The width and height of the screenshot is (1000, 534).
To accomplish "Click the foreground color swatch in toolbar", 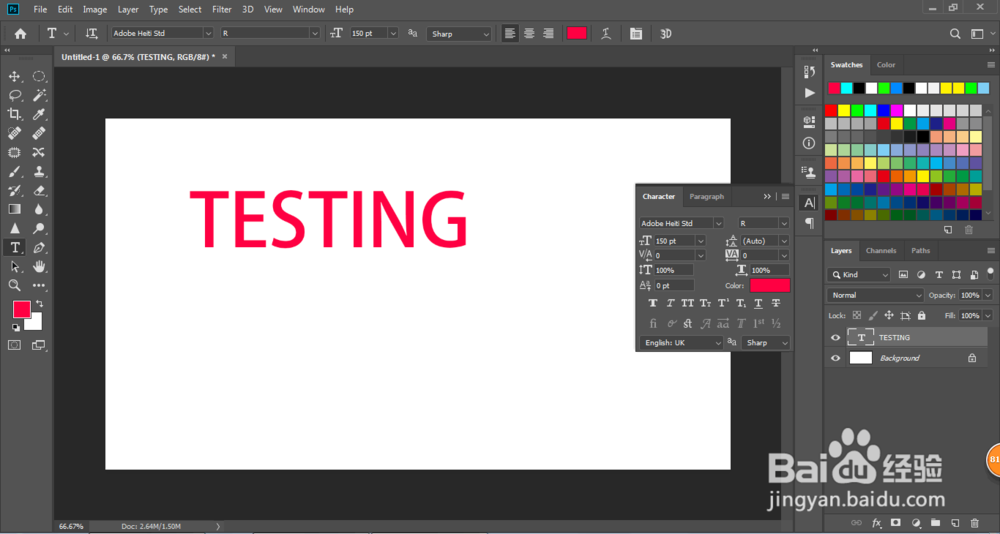I will (x=22, y=309).
